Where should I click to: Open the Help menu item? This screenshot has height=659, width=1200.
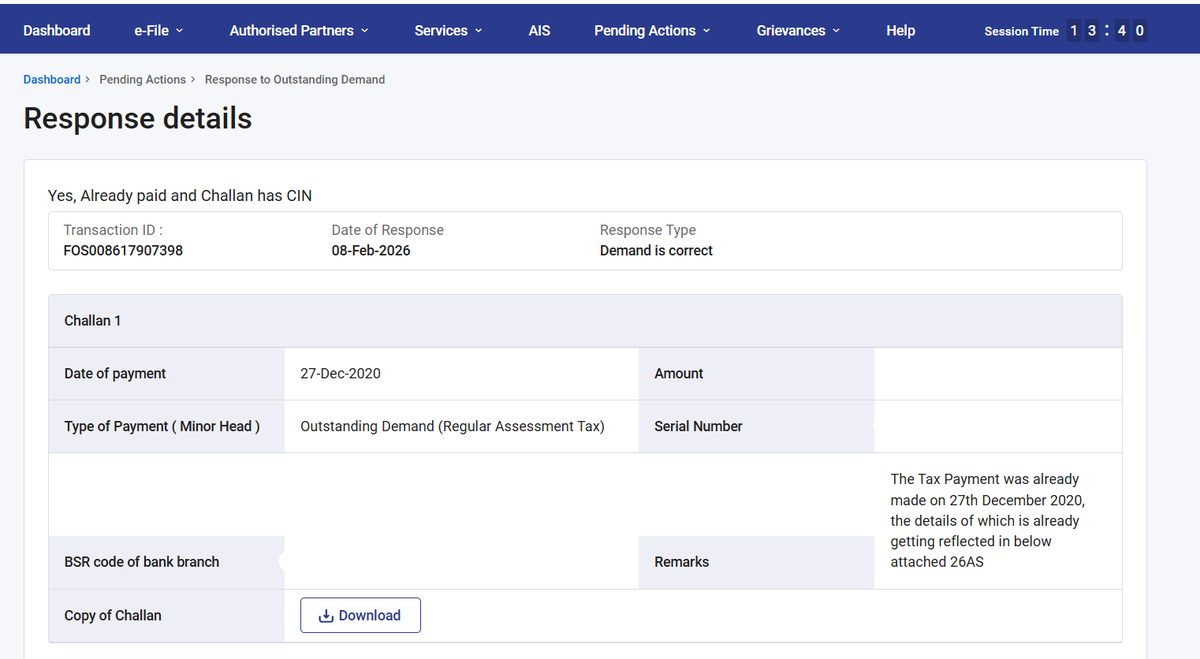(x=900, y=30)
